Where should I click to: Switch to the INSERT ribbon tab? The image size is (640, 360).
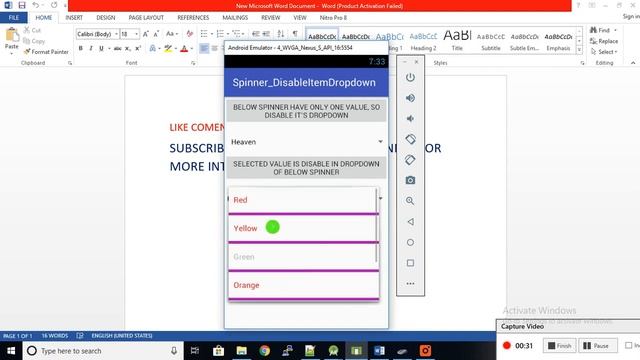click(74, 18)
